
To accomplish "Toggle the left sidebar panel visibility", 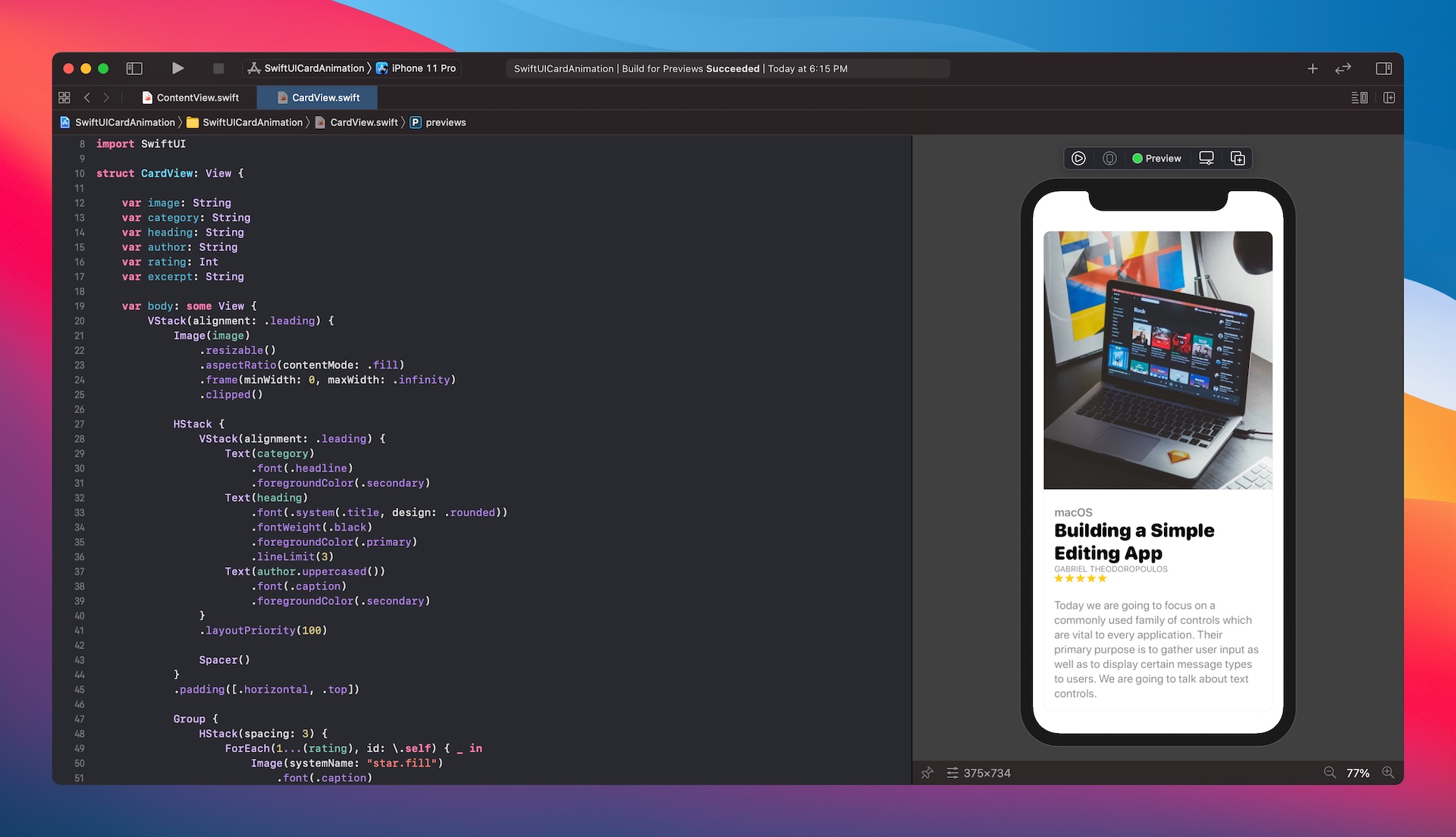I will pos(135,68).
